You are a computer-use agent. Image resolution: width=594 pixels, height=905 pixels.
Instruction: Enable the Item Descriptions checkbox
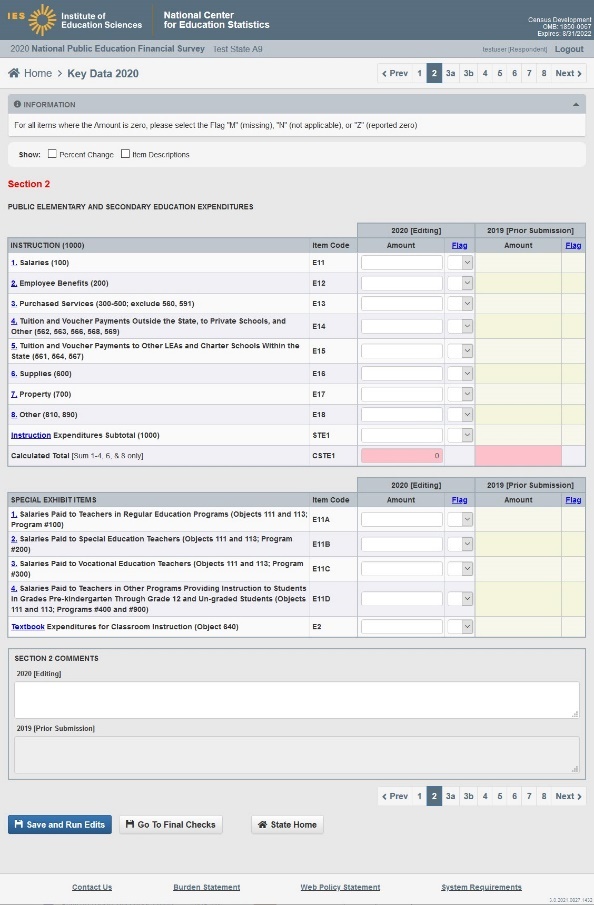[x=125, y=154]
